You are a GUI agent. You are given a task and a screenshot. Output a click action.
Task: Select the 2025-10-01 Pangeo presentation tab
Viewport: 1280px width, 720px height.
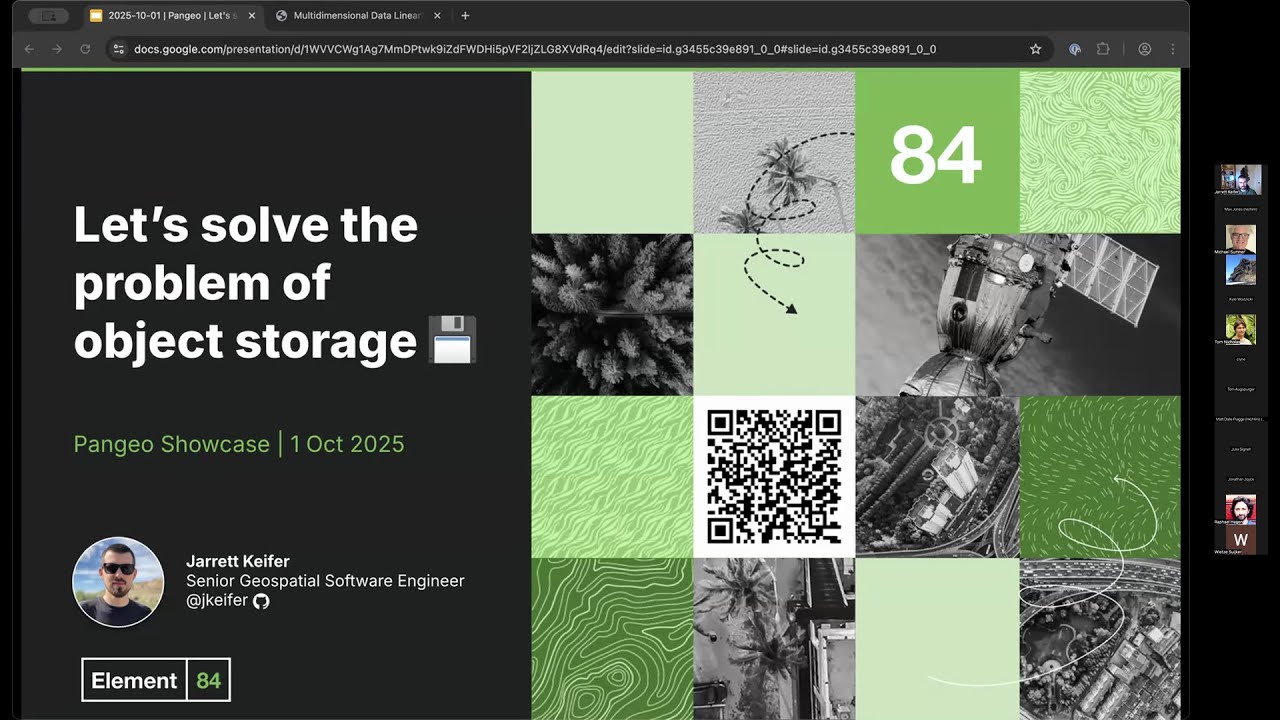pyautogui.click(x=172, y=16)
